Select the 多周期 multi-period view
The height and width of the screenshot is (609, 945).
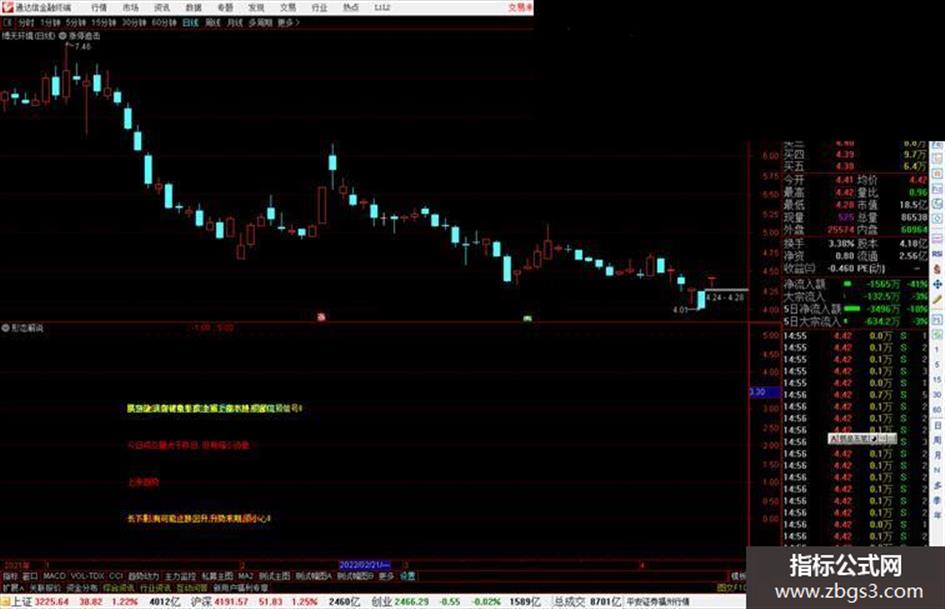pyautogui.click(x=260, y=23)
